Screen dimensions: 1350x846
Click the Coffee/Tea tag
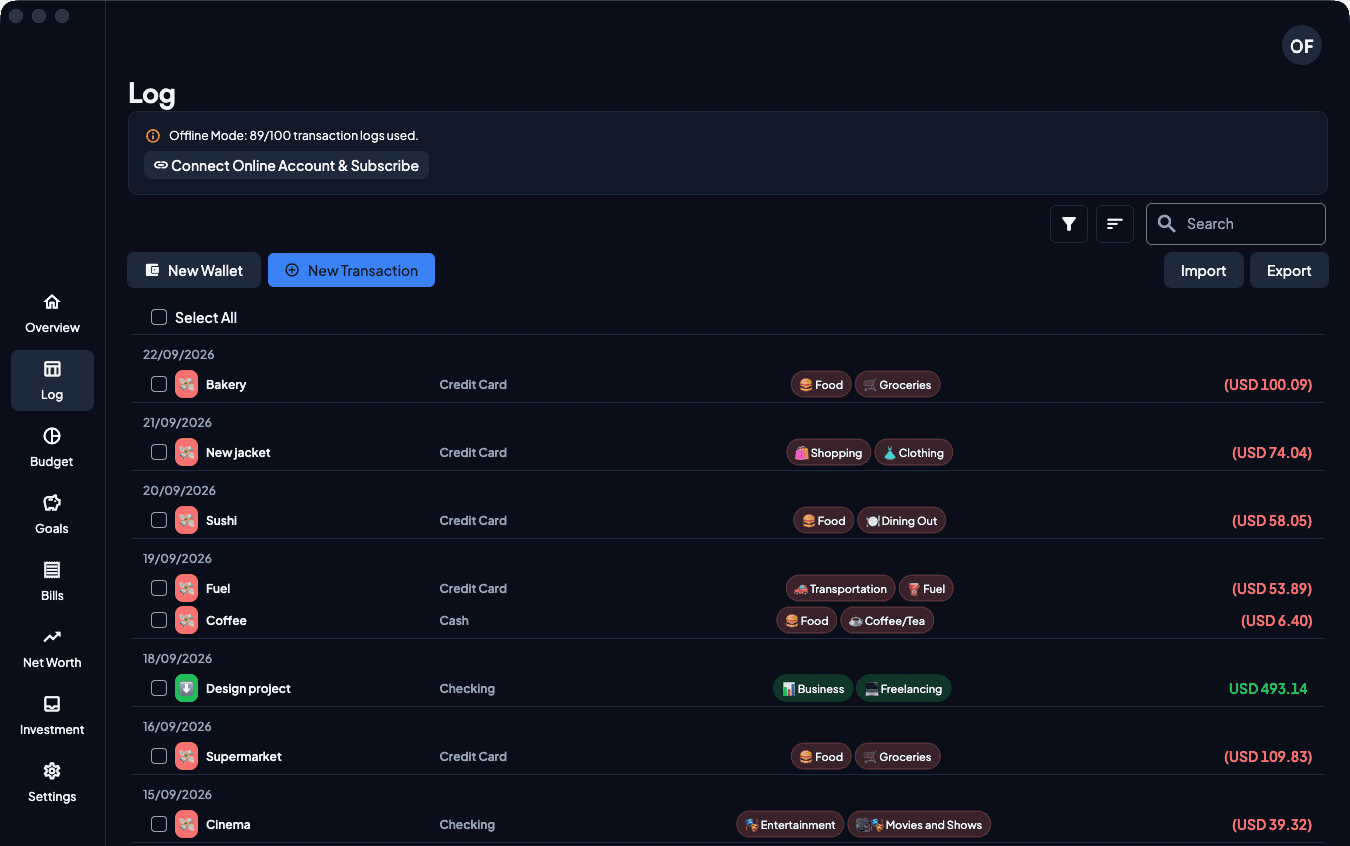(x=887, y=621)
